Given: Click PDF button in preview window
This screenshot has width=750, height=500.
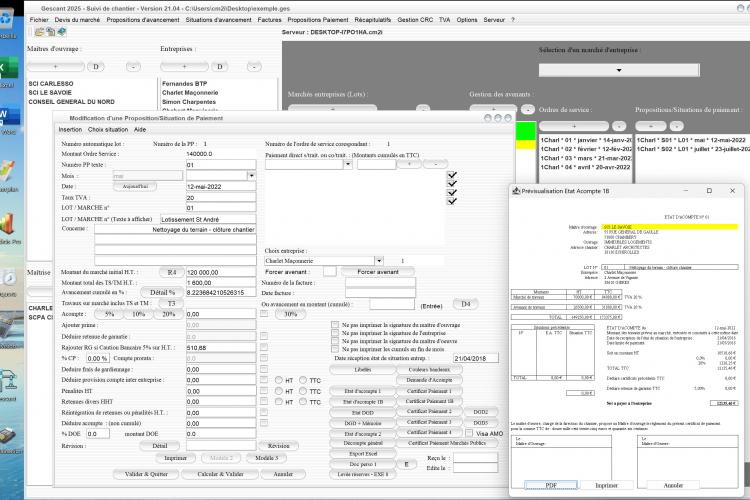Looking at the screenshot, I should click(x=551, y=485).
